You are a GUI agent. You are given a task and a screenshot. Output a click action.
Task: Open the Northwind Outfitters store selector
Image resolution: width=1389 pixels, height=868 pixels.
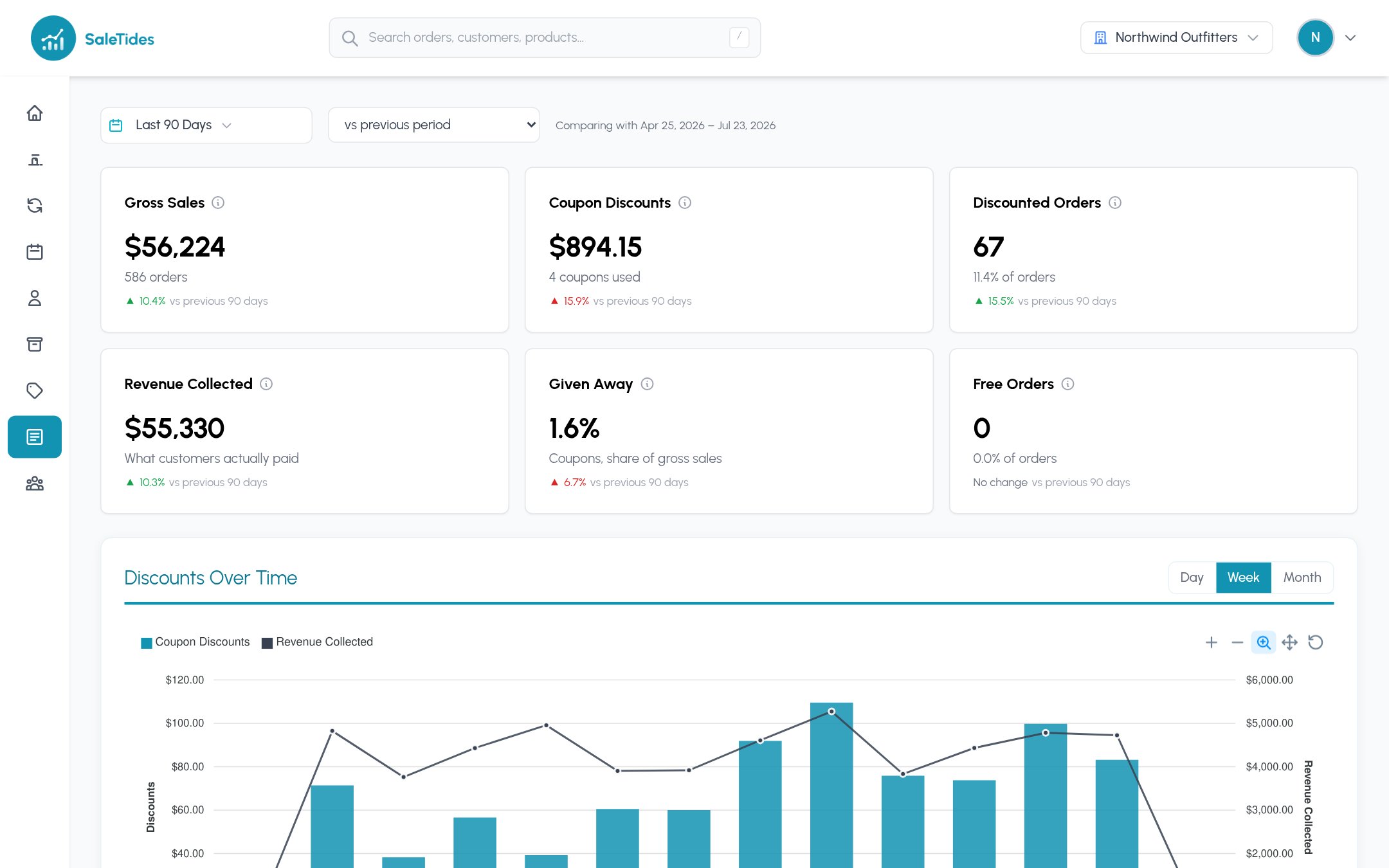pyautogui.click(x=1176, y=38)
